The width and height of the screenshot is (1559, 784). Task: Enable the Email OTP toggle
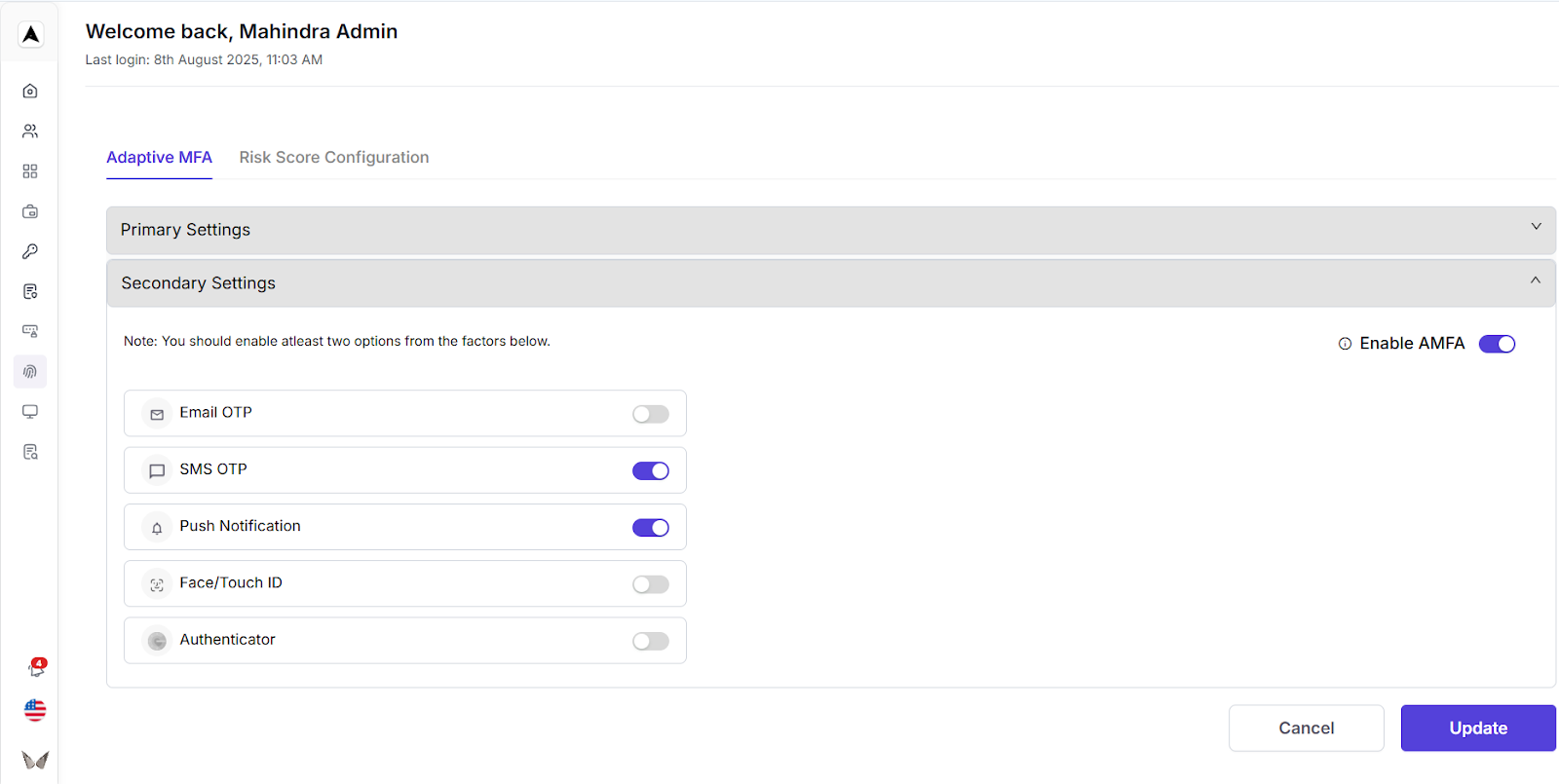click(651, 414)
